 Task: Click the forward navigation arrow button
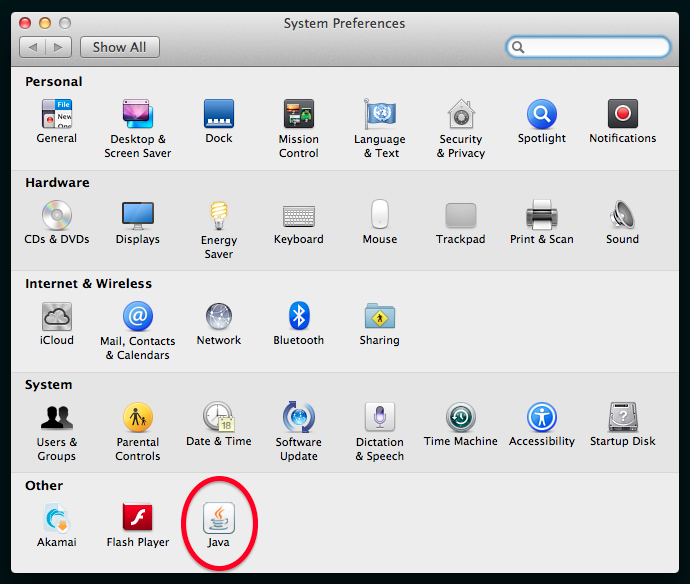click(59, 47)
